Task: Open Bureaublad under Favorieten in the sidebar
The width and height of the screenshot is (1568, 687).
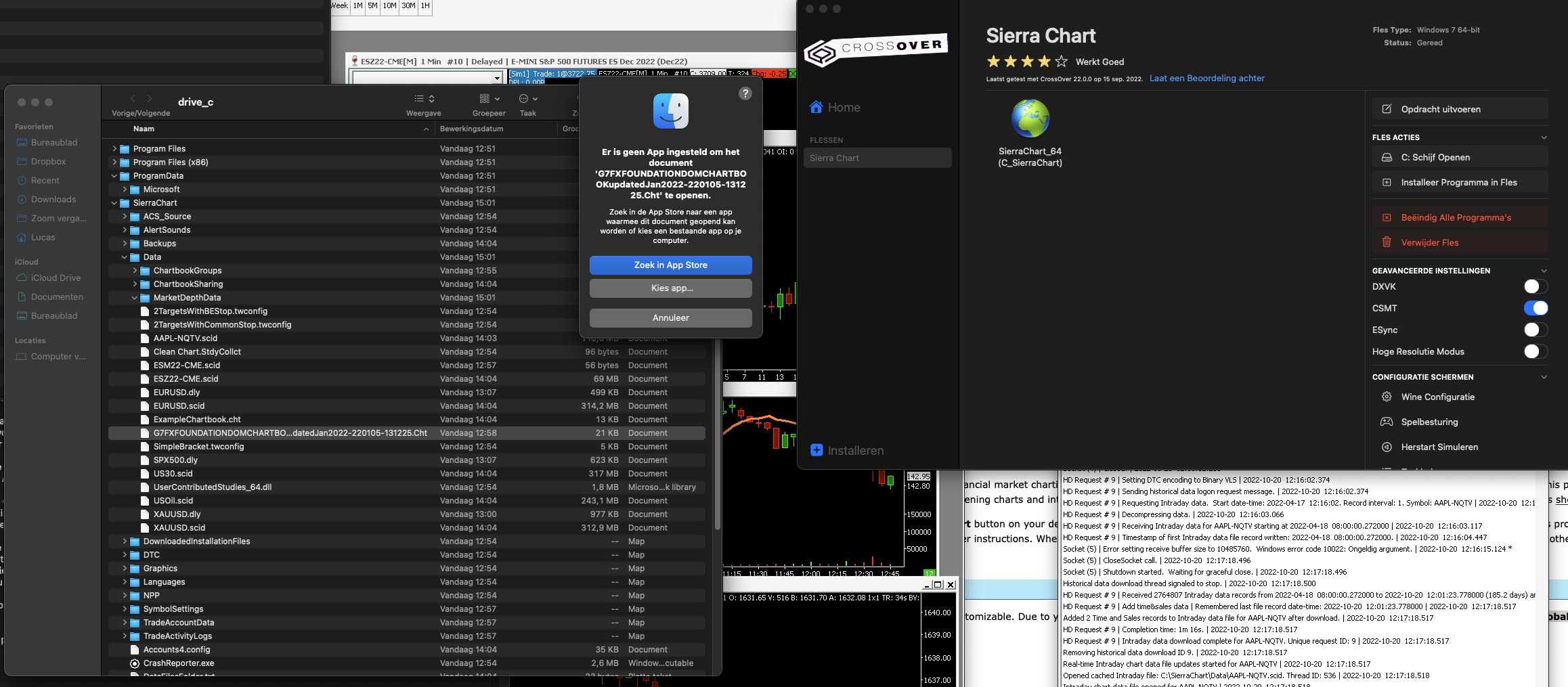Action: pyautogui.click(x=53, y=142)
